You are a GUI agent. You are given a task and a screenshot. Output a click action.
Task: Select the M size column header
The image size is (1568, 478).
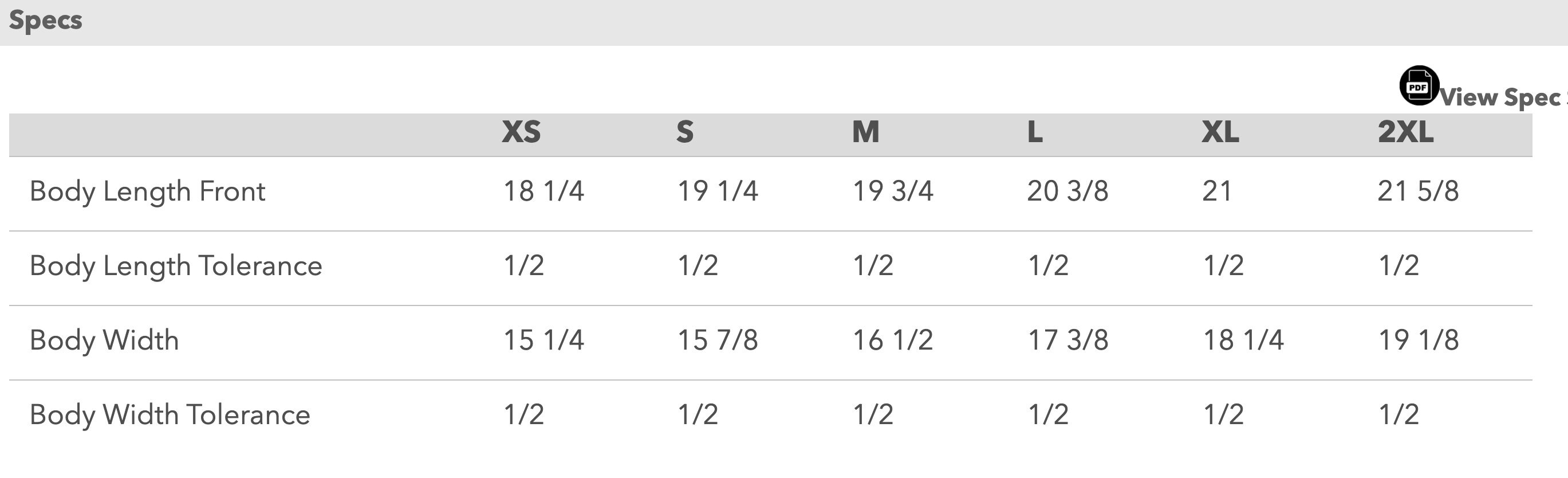point(865,132)
